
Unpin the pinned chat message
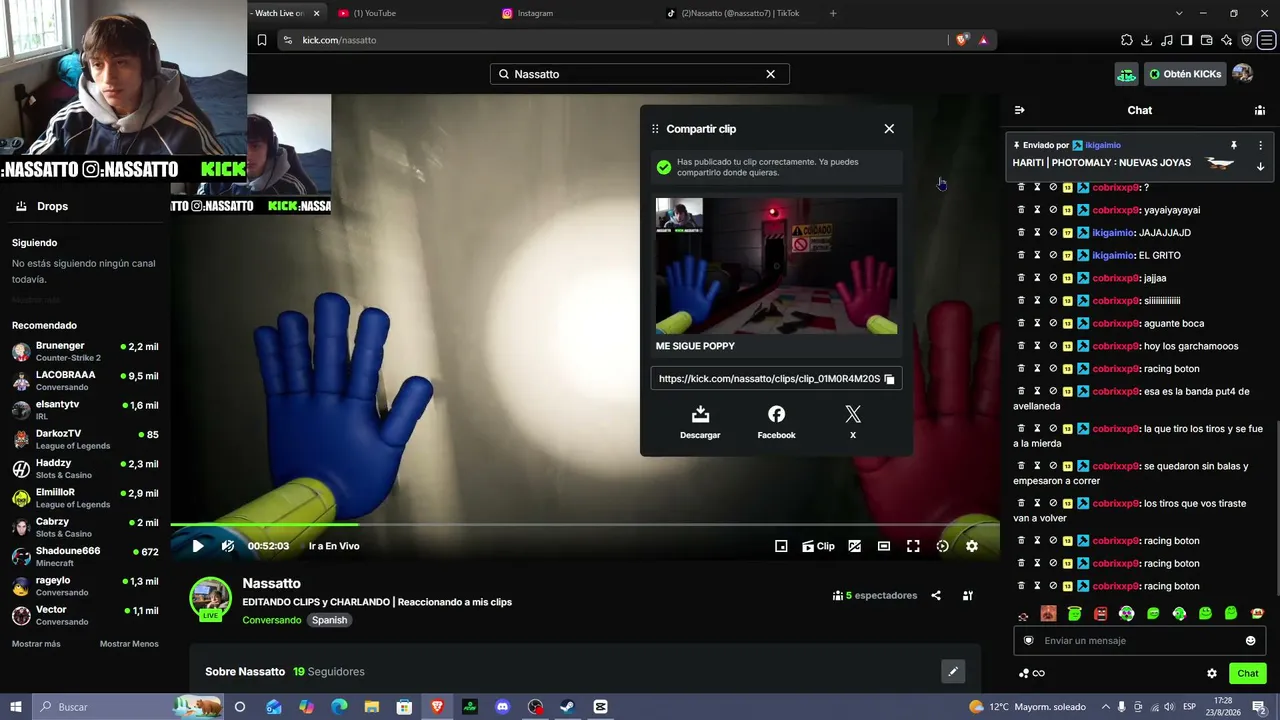pyautogui.click(x=1234, y=145)
